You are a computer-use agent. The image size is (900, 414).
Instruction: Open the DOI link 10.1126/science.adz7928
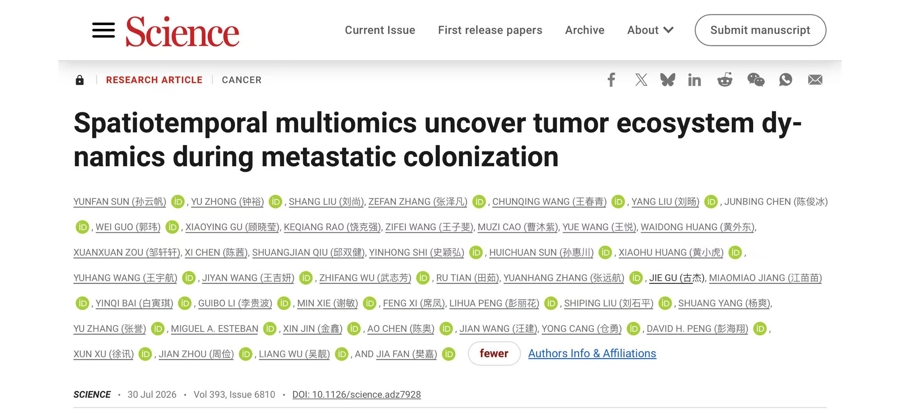pyautogui.click(x=356, y=394)
